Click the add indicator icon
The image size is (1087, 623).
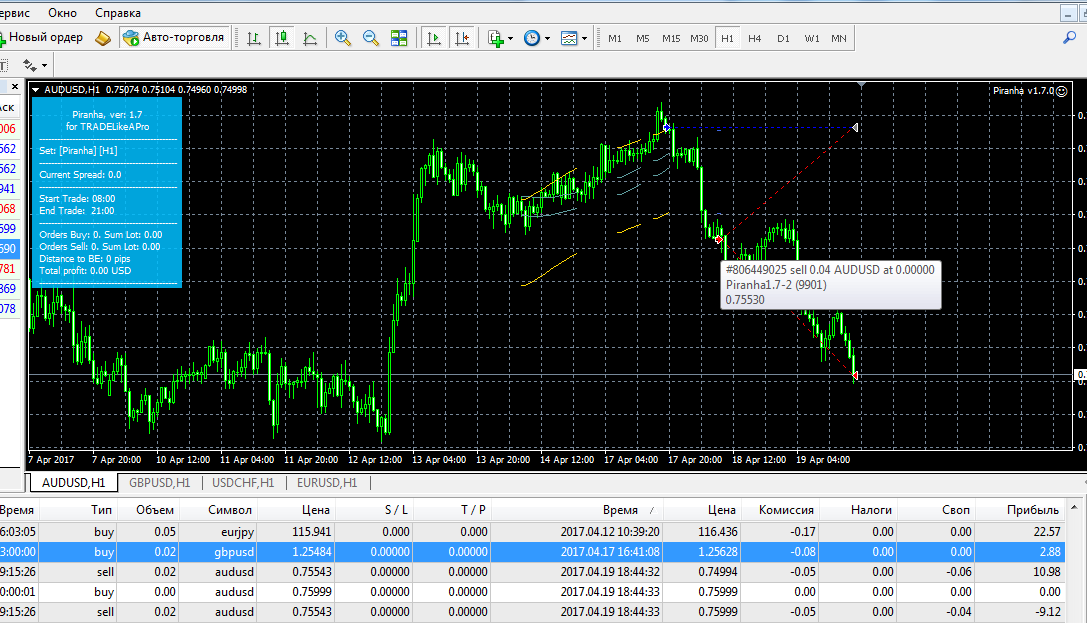click(495, 38)
